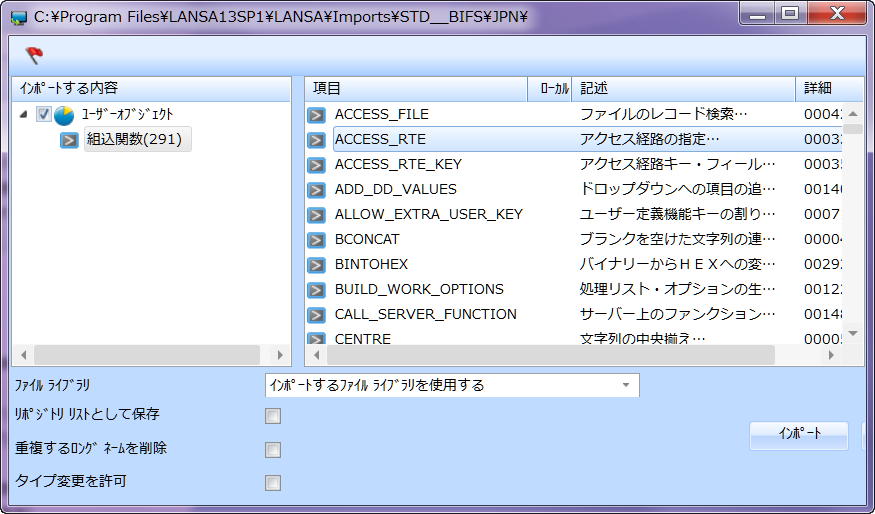Viewport: 875px width, 514px height.
Task: Click the icon beside BUILD_WORK_OPTIONS
Action: point(316,290)
